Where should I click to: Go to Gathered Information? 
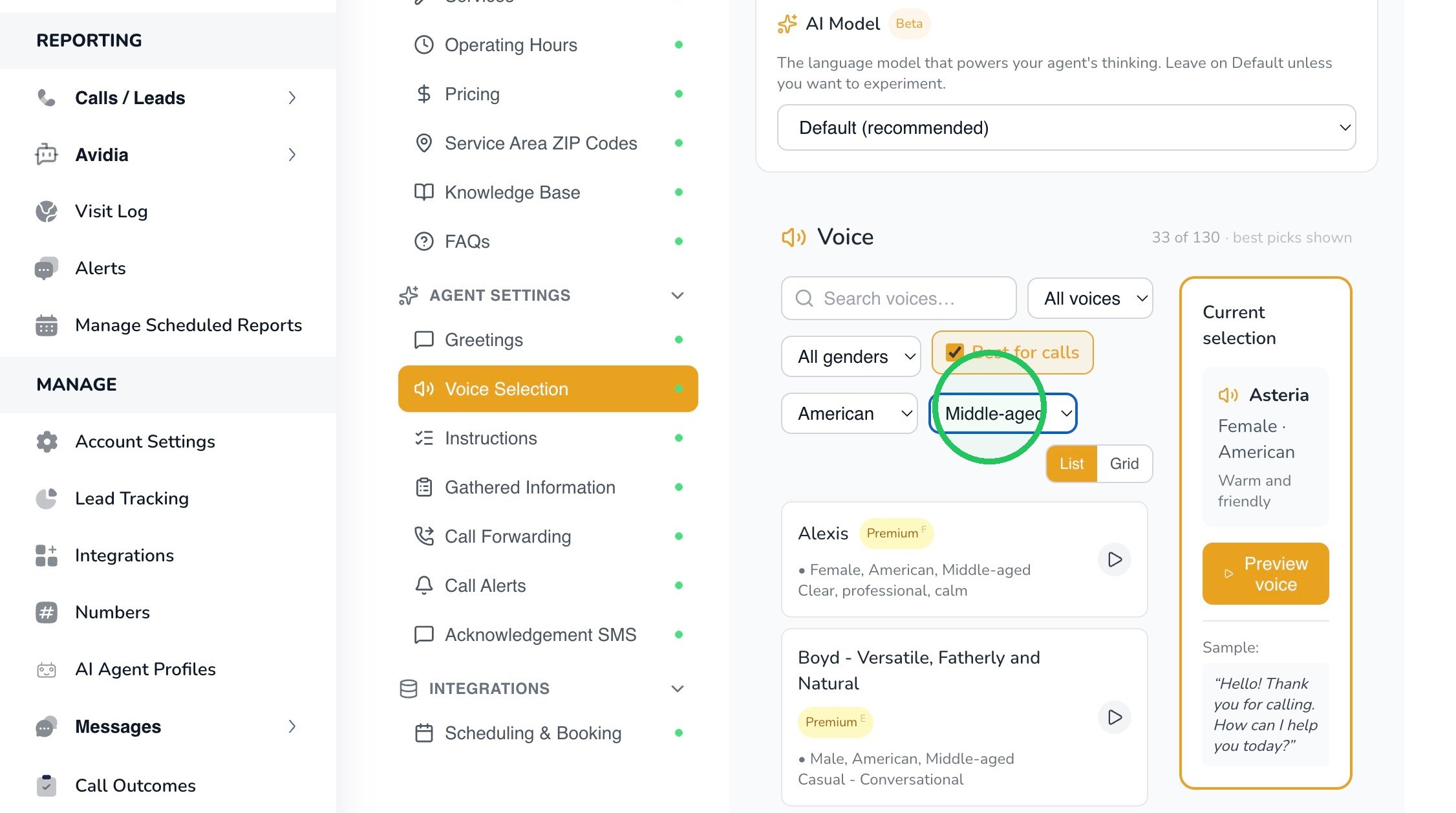548,487
